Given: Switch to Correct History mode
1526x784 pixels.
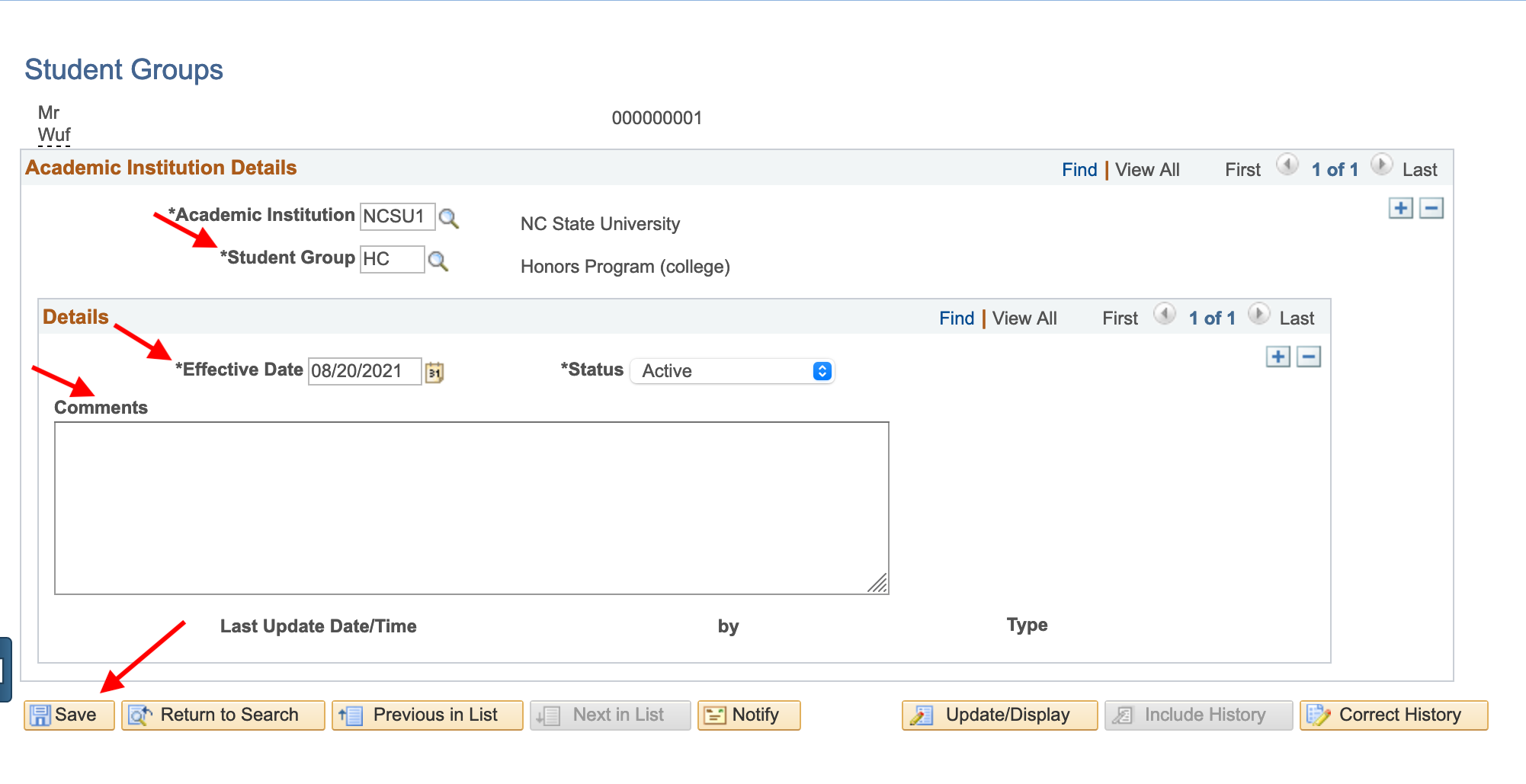Looking at the screenshot, I should [x=1393, y=715].
